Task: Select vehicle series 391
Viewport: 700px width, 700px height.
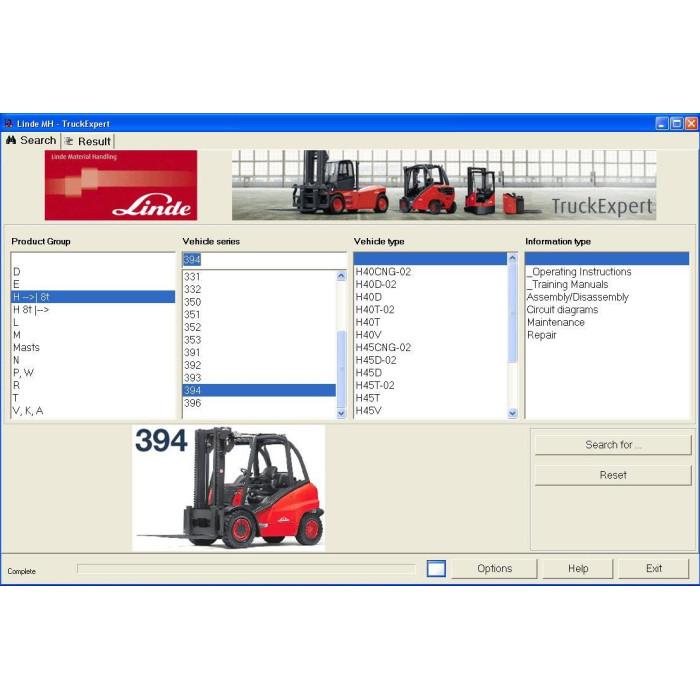Action: point(259,352)
